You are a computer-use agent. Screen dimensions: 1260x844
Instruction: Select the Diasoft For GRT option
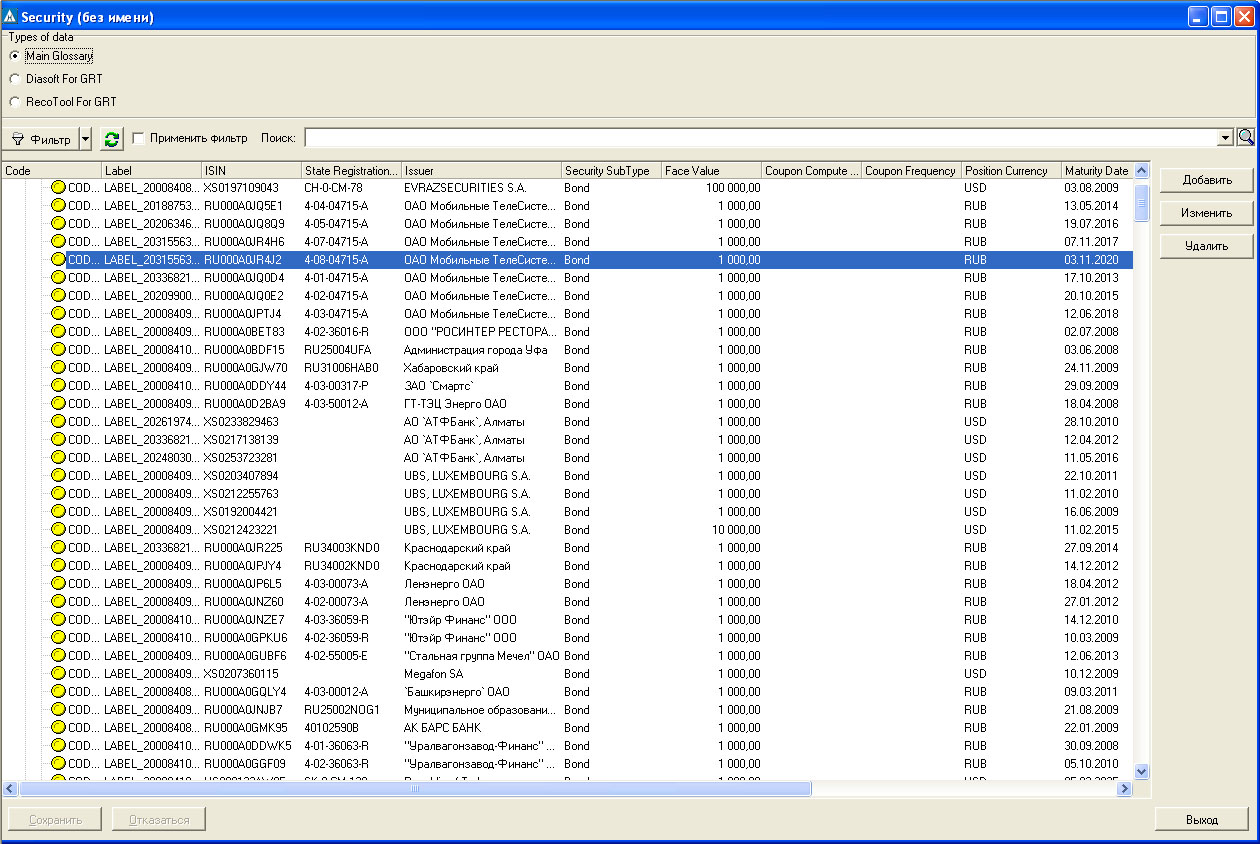(x=14, y=79)
